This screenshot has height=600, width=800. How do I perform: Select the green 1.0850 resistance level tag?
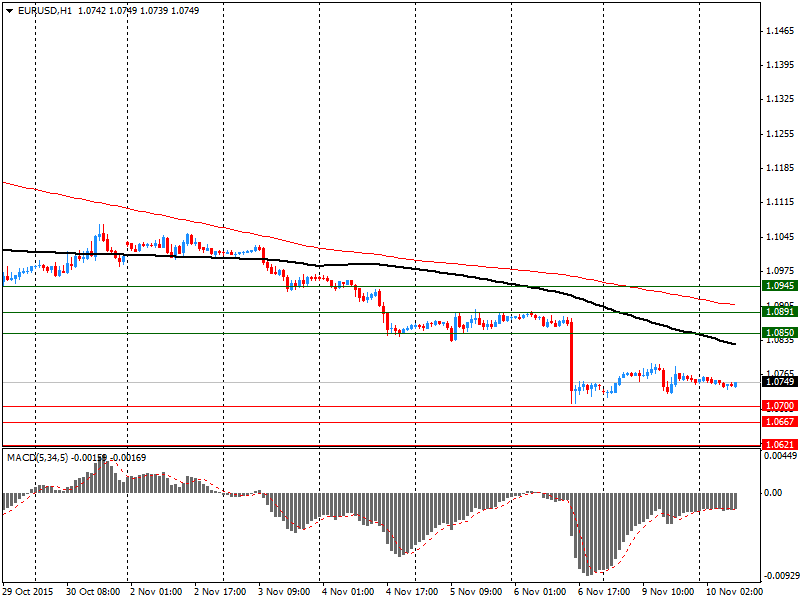[x=780, y=333]
